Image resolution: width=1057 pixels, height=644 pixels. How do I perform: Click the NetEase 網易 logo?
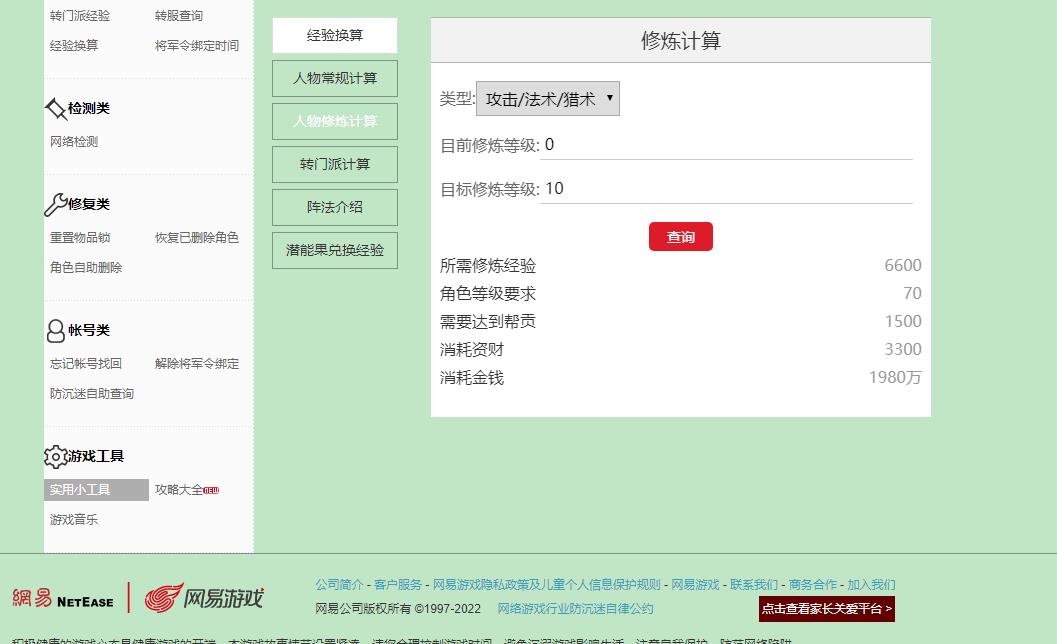(63, 598)
